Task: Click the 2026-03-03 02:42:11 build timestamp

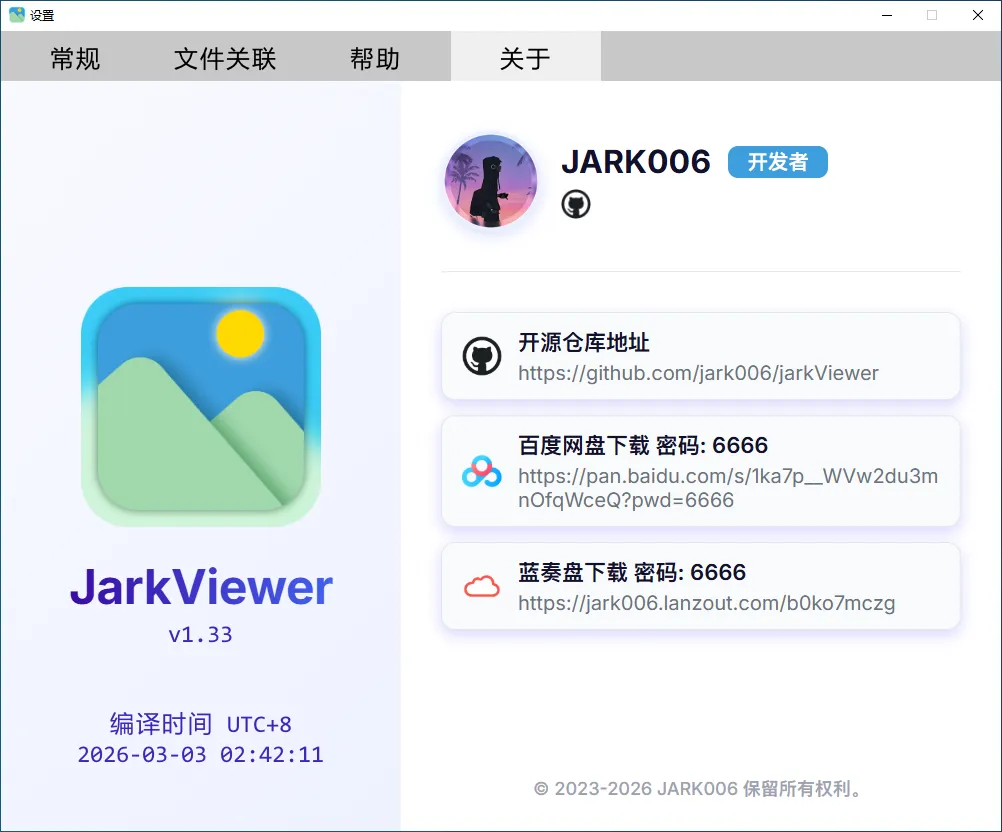Action: 201,755
